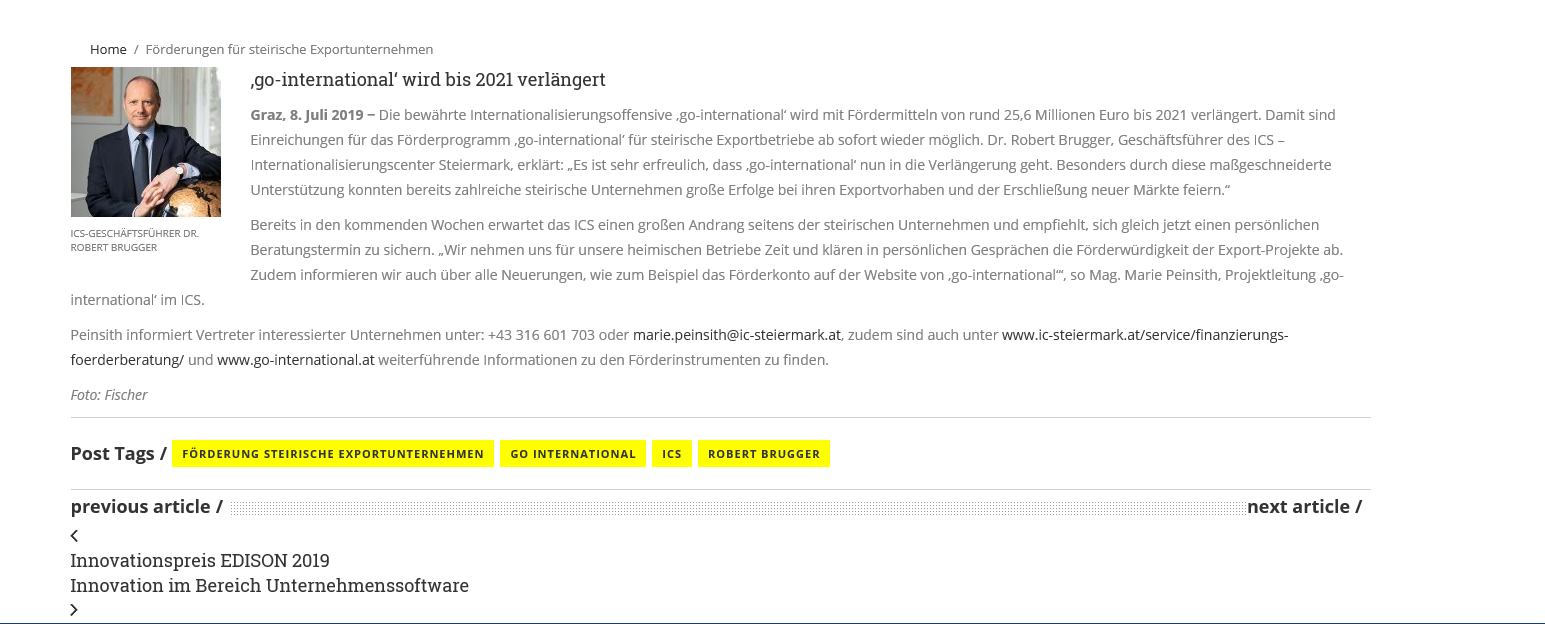Click the Foto: Fischer credit text
The width and height of the screenshot is (1545, 624).
[109, 395]
